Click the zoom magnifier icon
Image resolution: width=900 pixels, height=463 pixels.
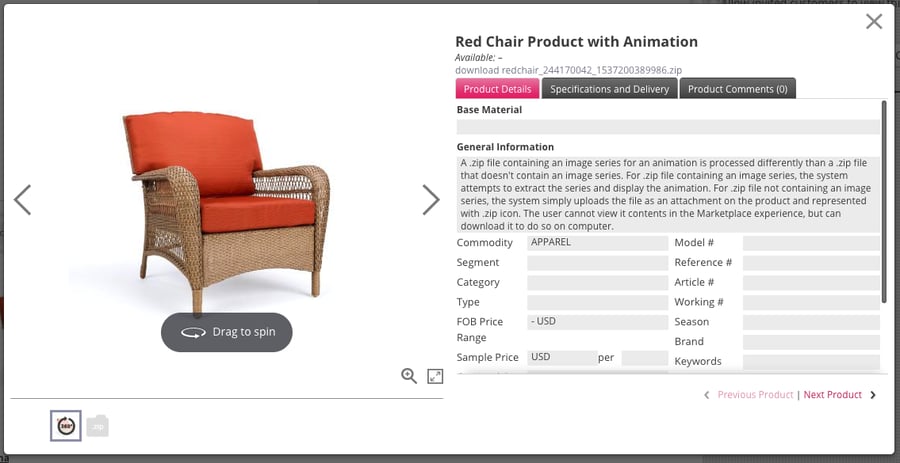[409, 375]
